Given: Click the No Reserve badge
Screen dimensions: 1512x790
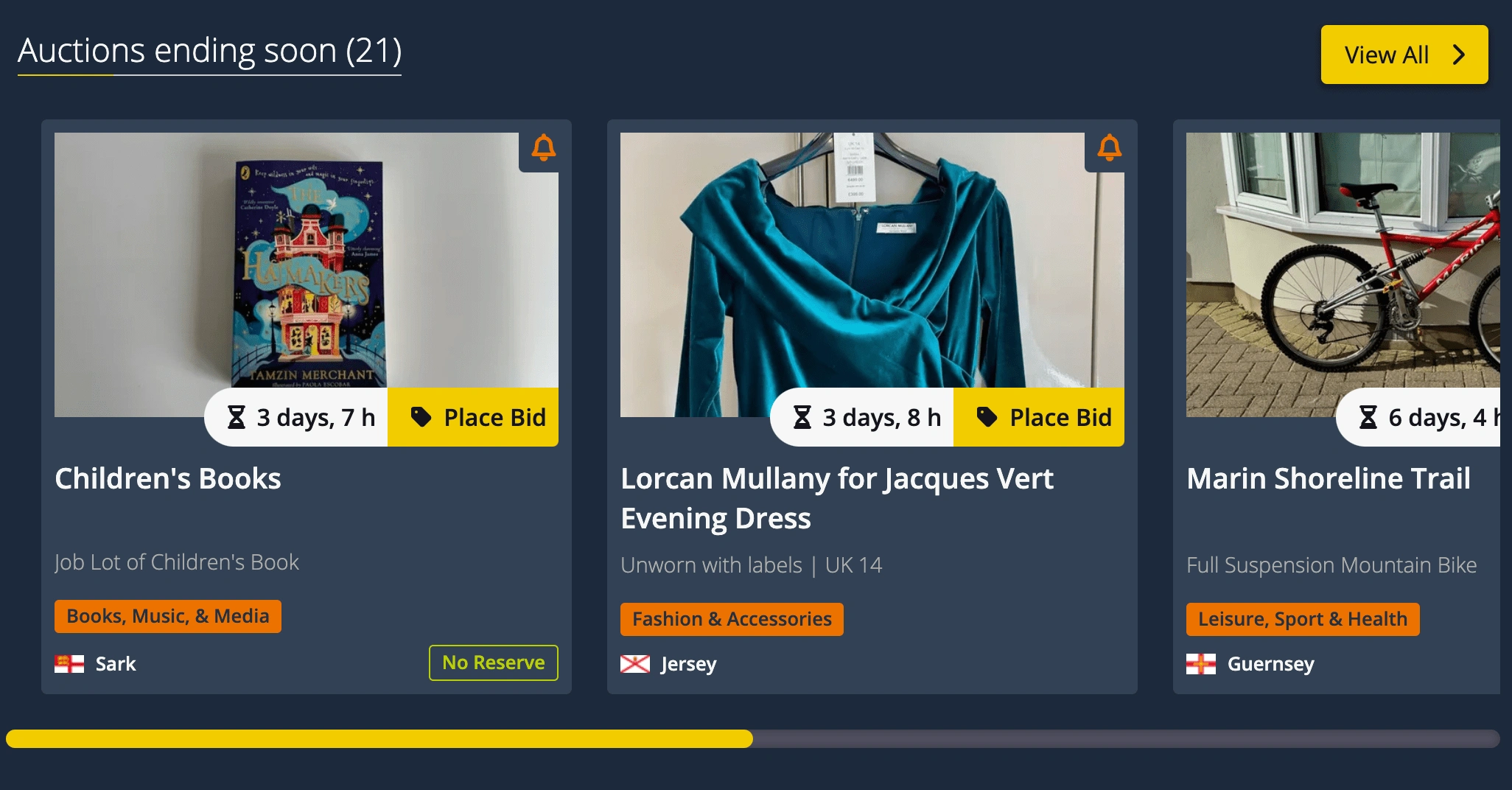Looking at the screenshot, I should click(x=494, y=663).
